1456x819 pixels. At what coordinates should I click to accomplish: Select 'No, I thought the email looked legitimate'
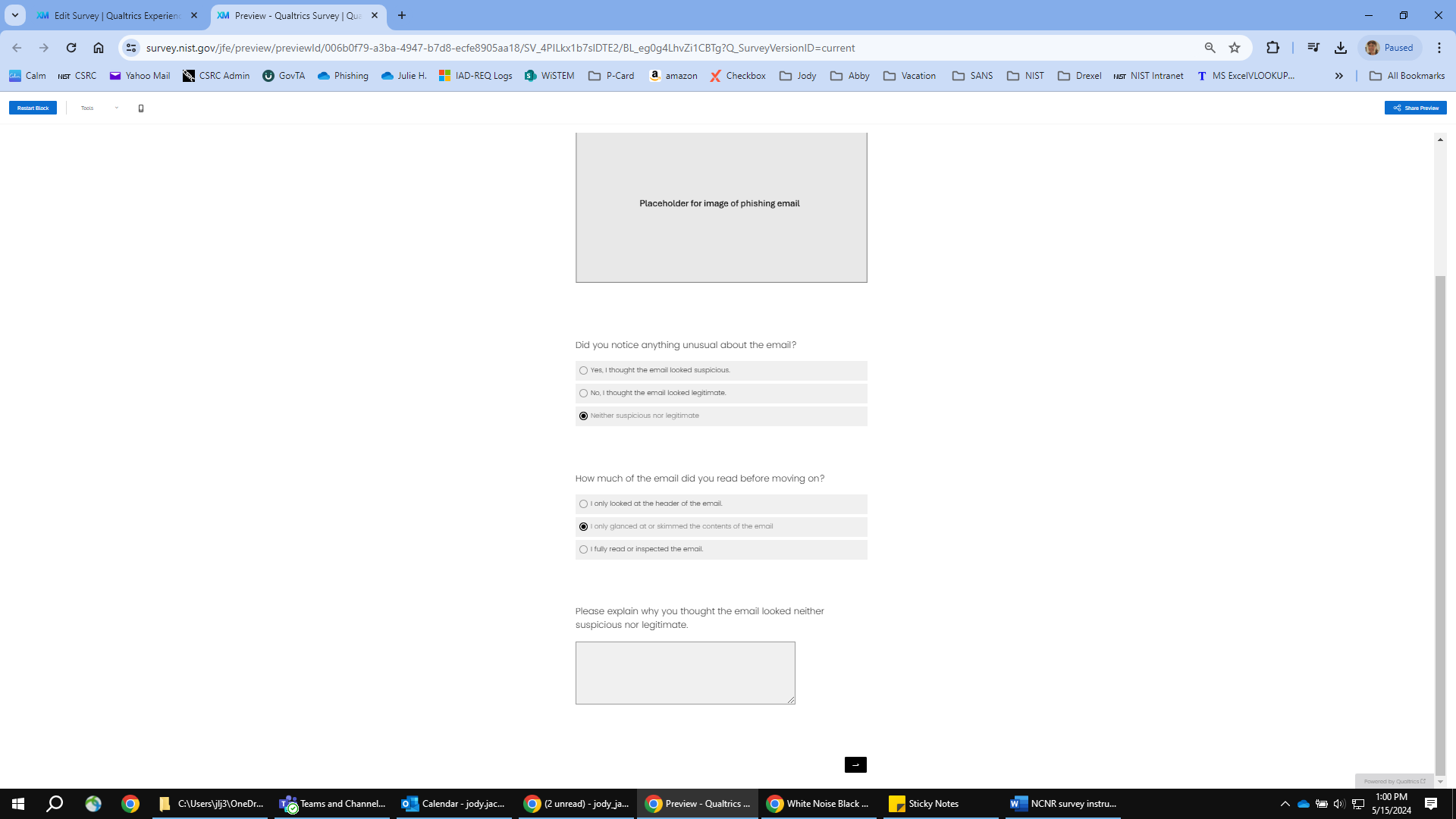583,394
